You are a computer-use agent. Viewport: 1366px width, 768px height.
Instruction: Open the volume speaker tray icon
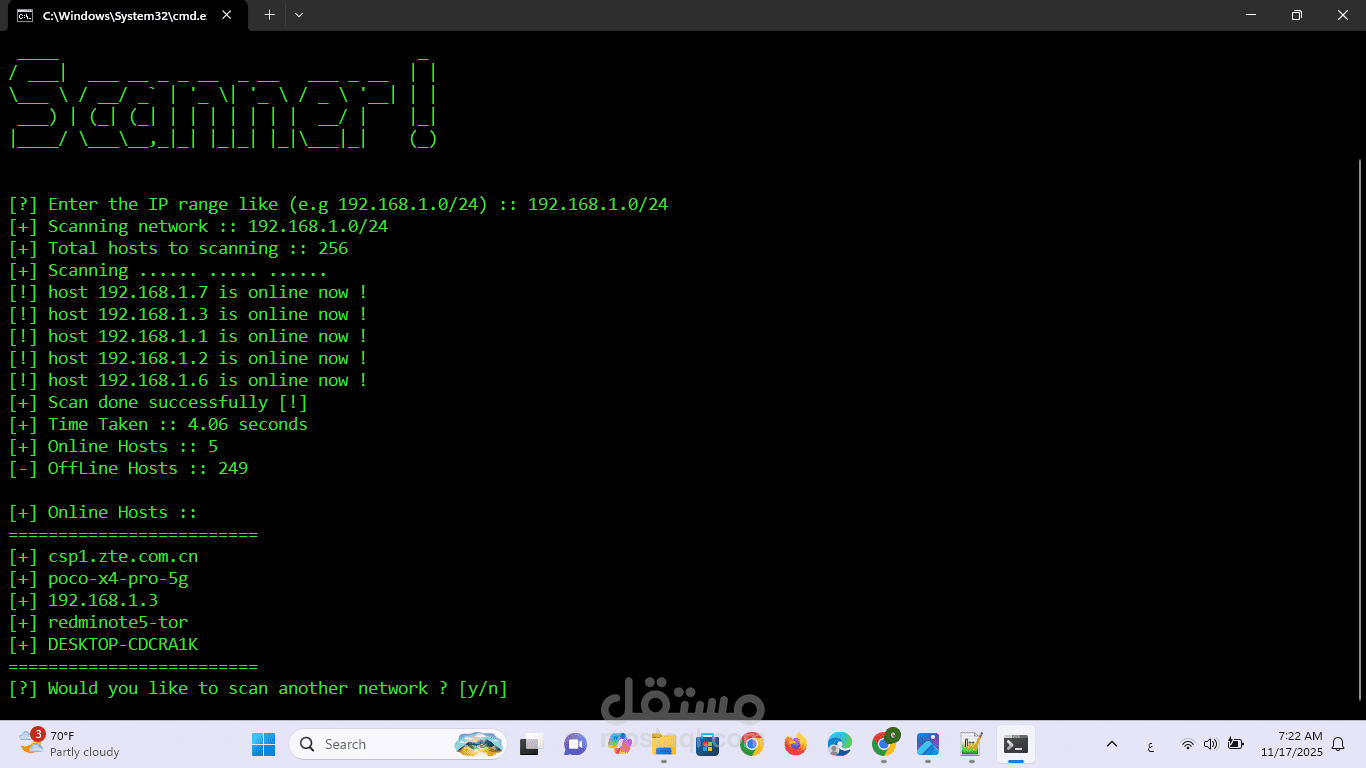tap(1211, 744)
